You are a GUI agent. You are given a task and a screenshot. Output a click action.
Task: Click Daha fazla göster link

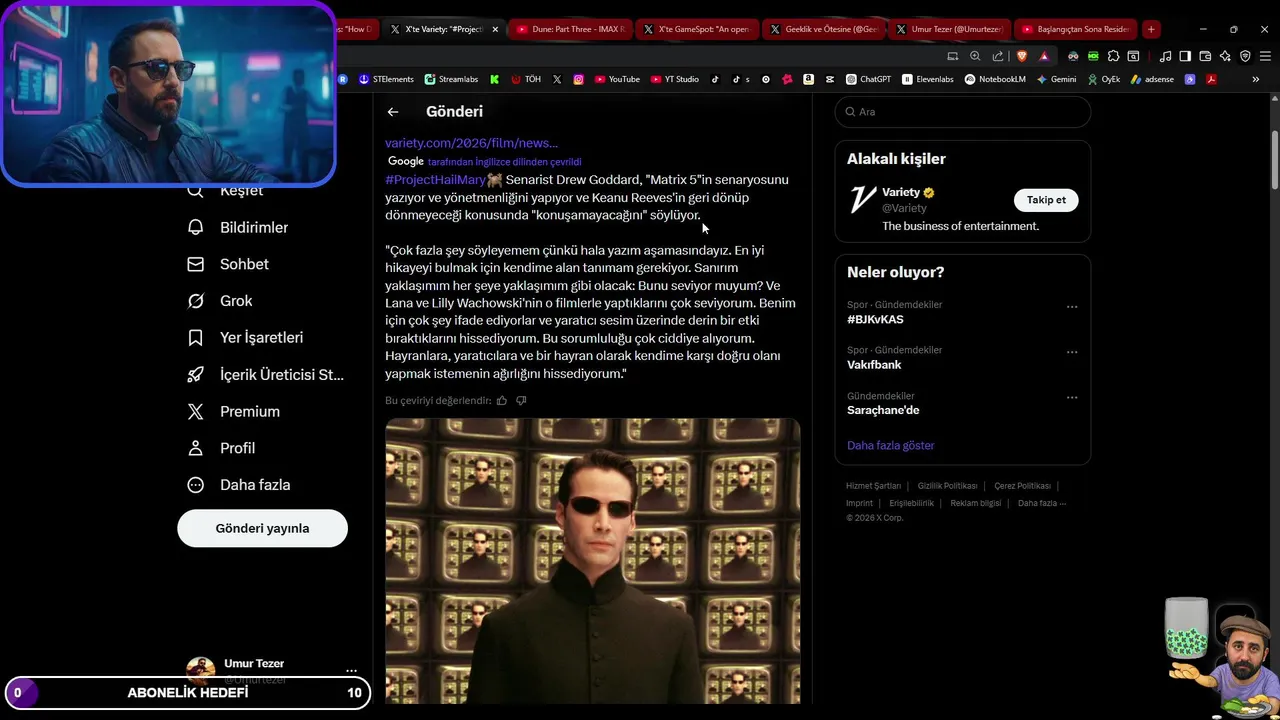tap(890, 445)
